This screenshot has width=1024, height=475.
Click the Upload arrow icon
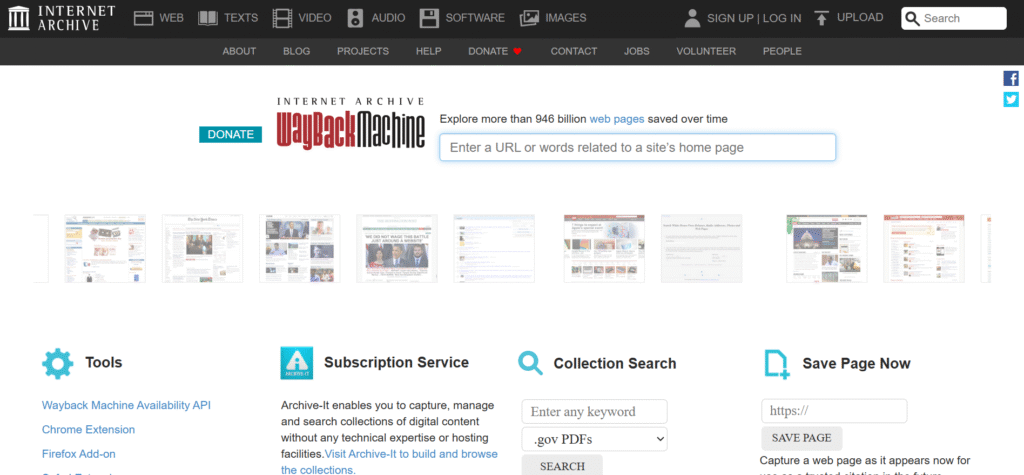[x=822, y=18]
